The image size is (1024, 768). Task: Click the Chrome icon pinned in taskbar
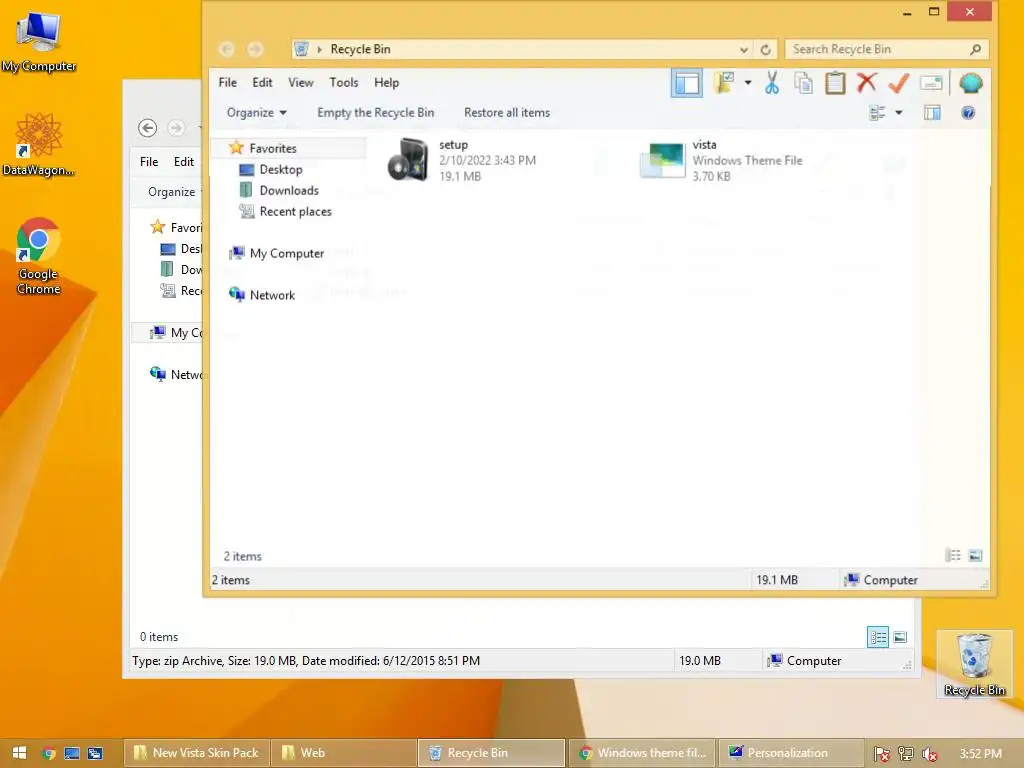[x=48, y=753]
